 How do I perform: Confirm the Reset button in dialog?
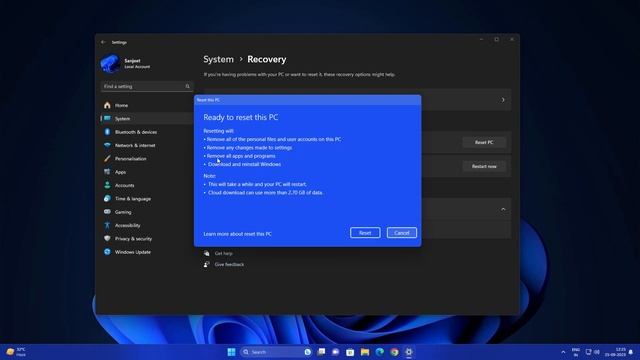point(365,233)
